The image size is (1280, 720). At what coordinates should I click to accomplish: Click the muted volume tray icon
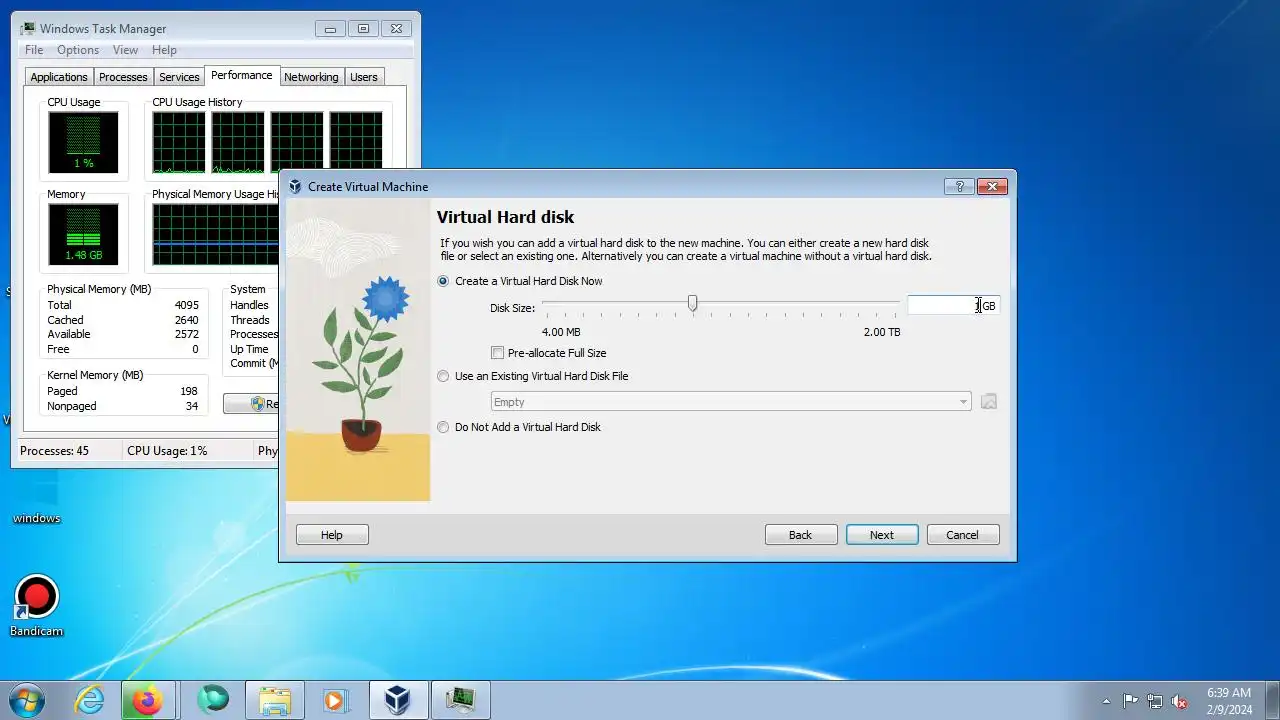pyautogui.click(x=1179, y=701)
